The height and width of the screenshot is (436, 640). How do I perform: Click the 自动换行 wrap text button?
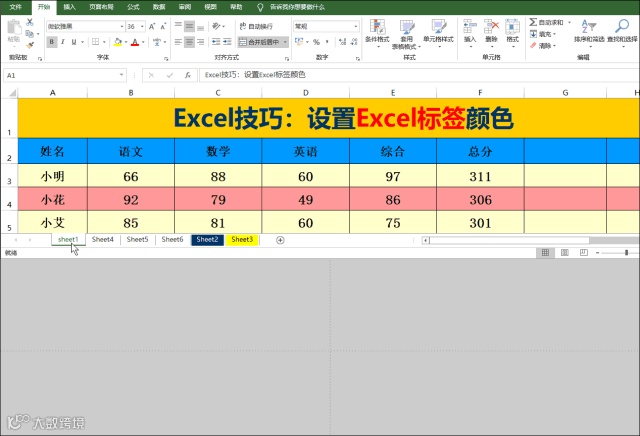tap(256, 26)
